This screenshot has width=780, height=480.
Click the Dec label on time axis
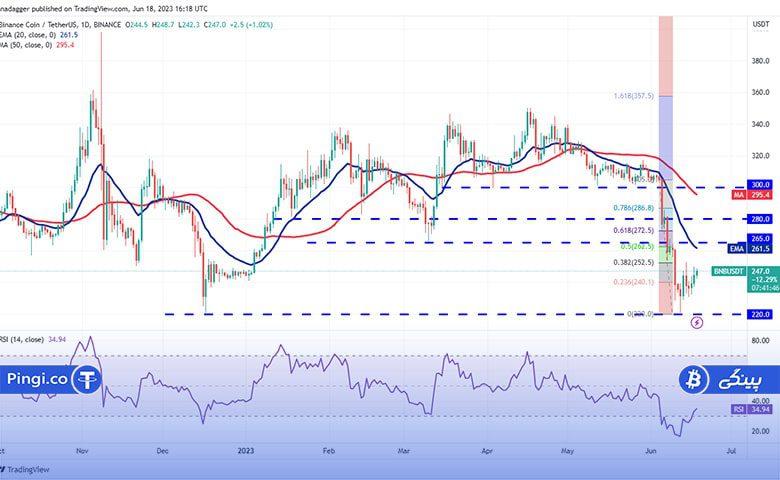(163, 451)
